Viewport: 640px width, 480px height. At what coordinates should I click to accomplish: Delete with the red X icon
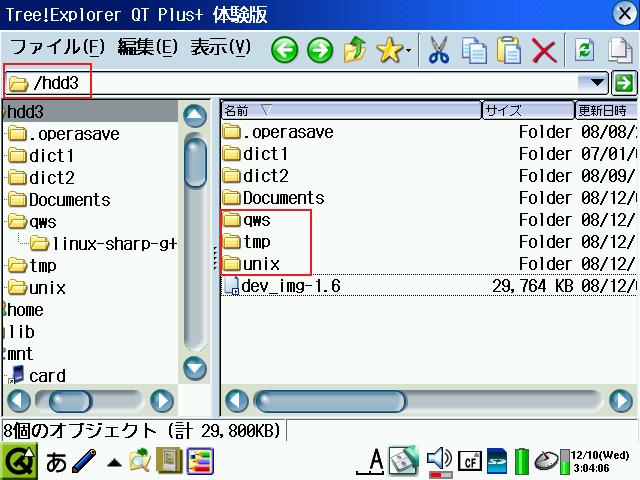pyautogui.click(x=544, y=51)
